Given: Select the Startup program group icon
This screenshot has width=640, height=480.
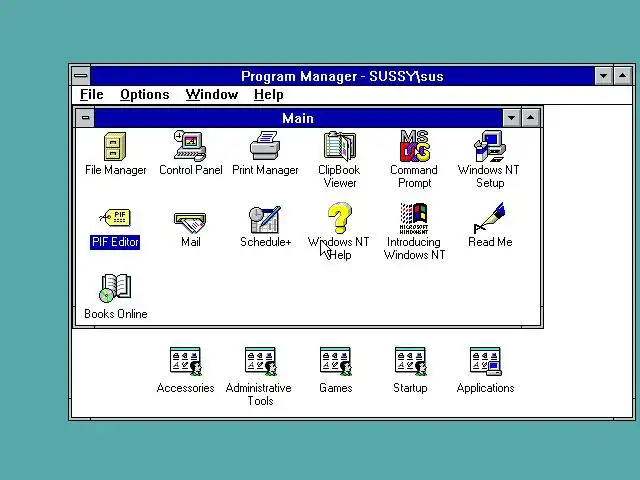Looking at the screenshot, I should (411, 361).
